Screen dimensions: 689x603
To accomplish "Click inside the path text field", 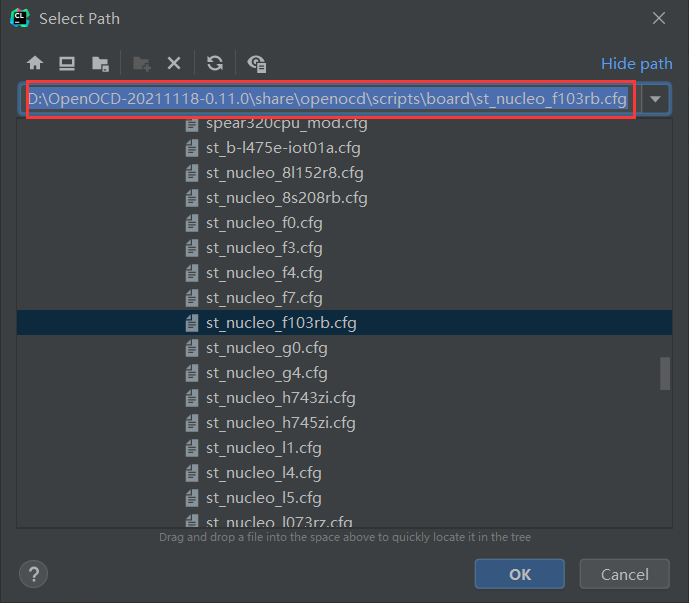I will [330, 99].
